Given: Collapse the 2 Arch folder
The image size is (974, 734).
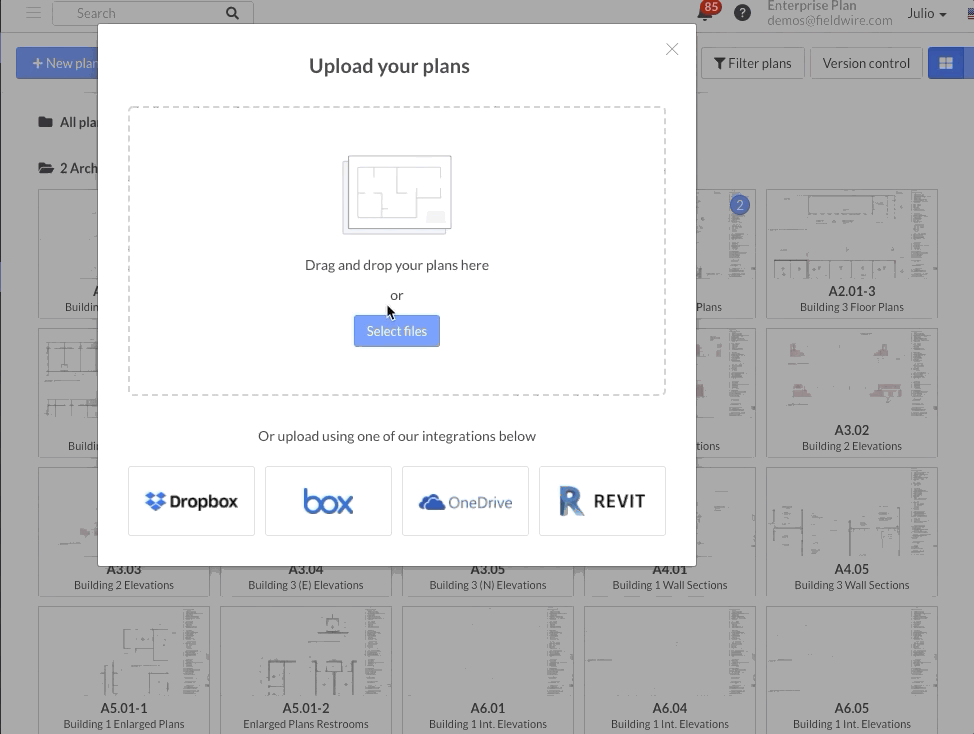Looking at the screenshot, I should pyautogui.click(x=67, y=168).
